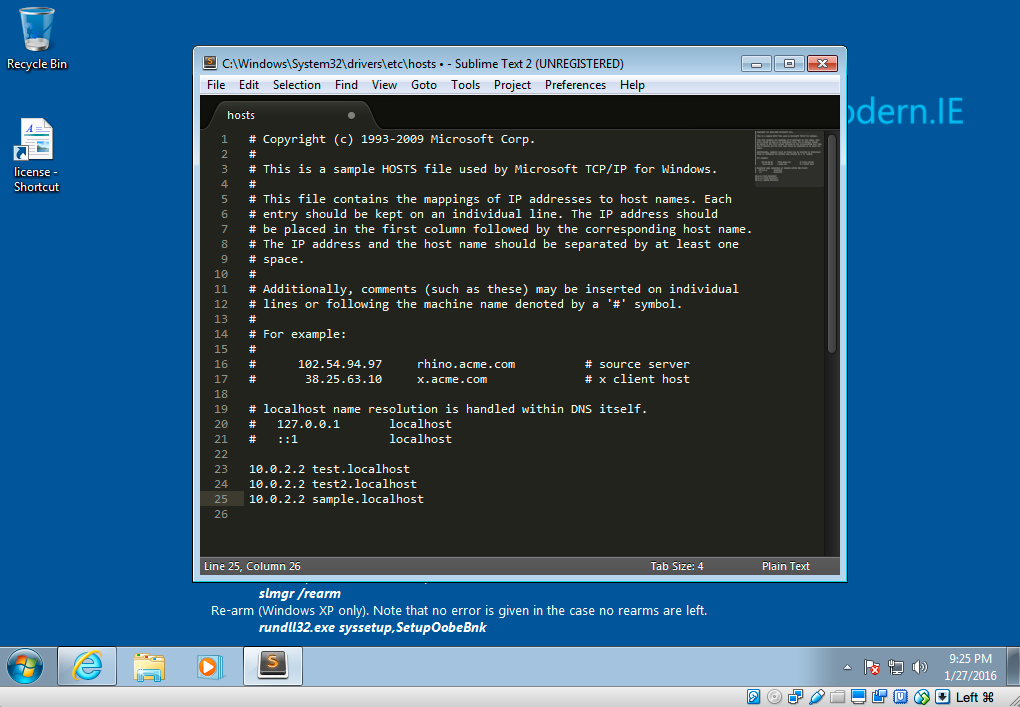Place cursor on '10.0.2.2 test.localhost' line
Screen dimensions: 1020x707
[x=329, y=469]
